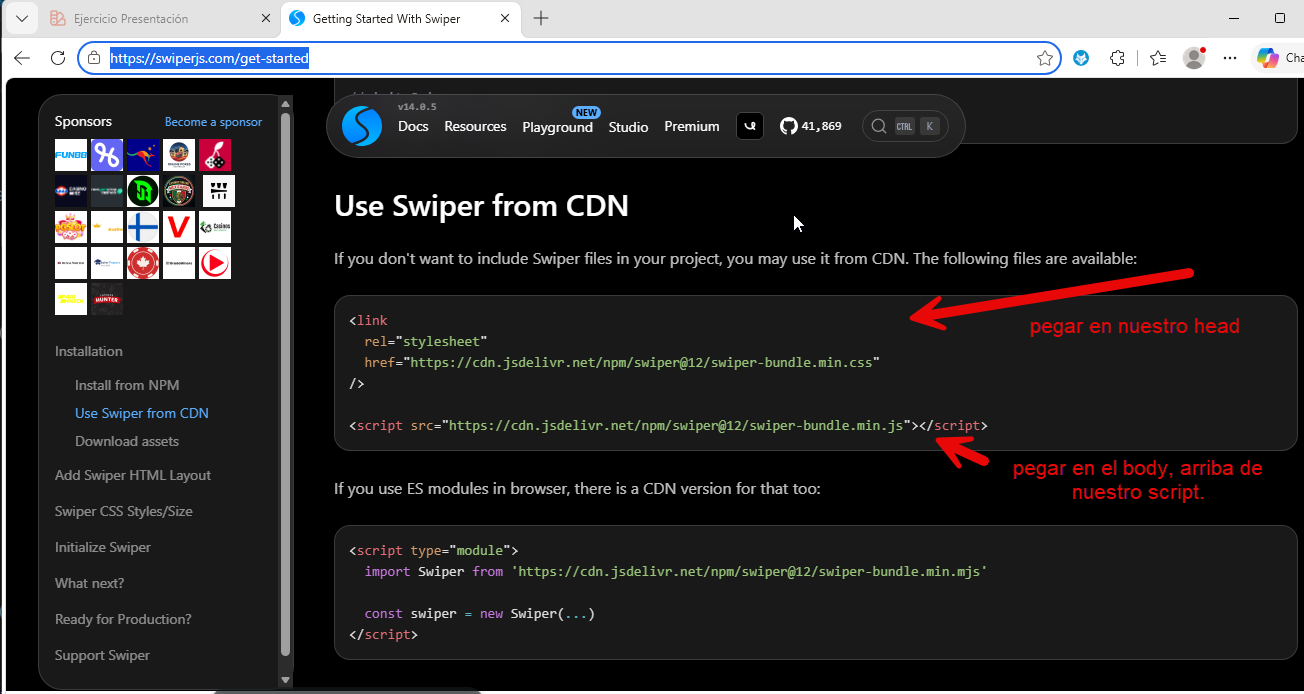
Task: Open the browser Settings and more menu
Action: click(x=1230, y=58)
